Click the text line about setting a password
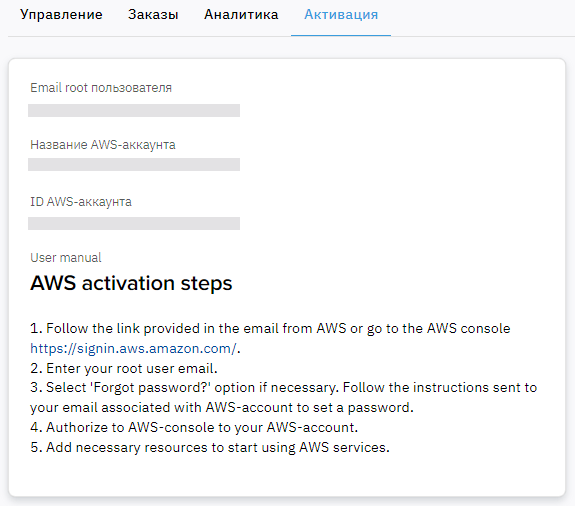Image resolution: width=575 pixels, height=506 pixels. (x=222, y=408)
